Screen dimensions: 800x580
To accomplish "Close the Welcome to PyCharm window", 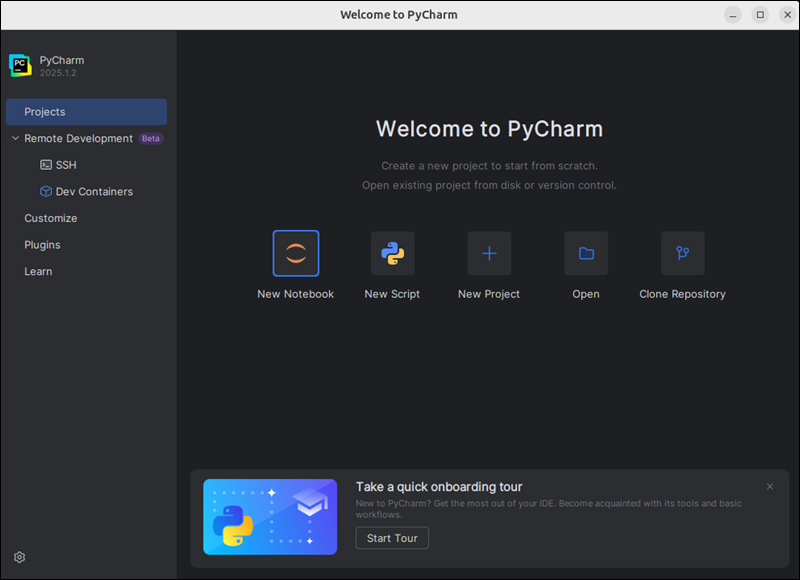I will click(x=787, y=15).
